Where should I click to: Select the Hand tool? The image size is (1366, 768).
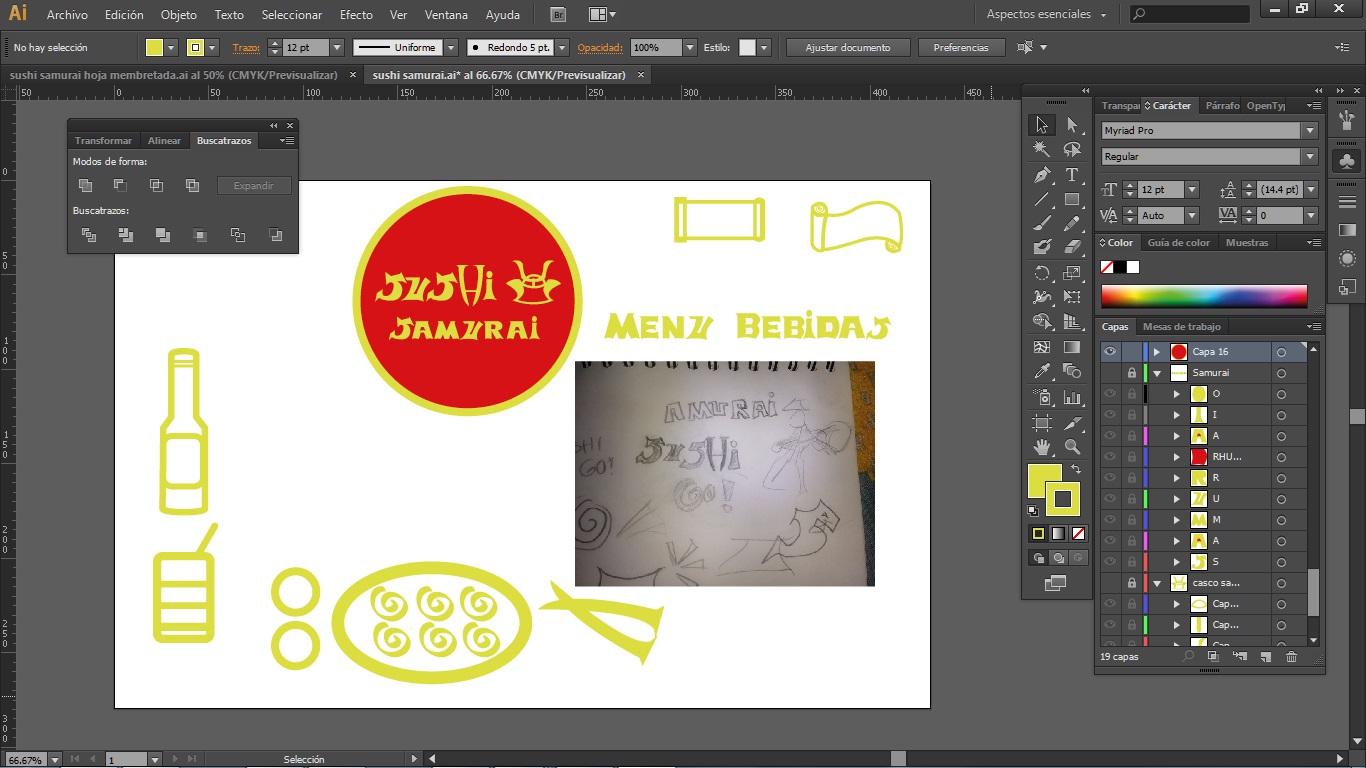[1042, 447]
